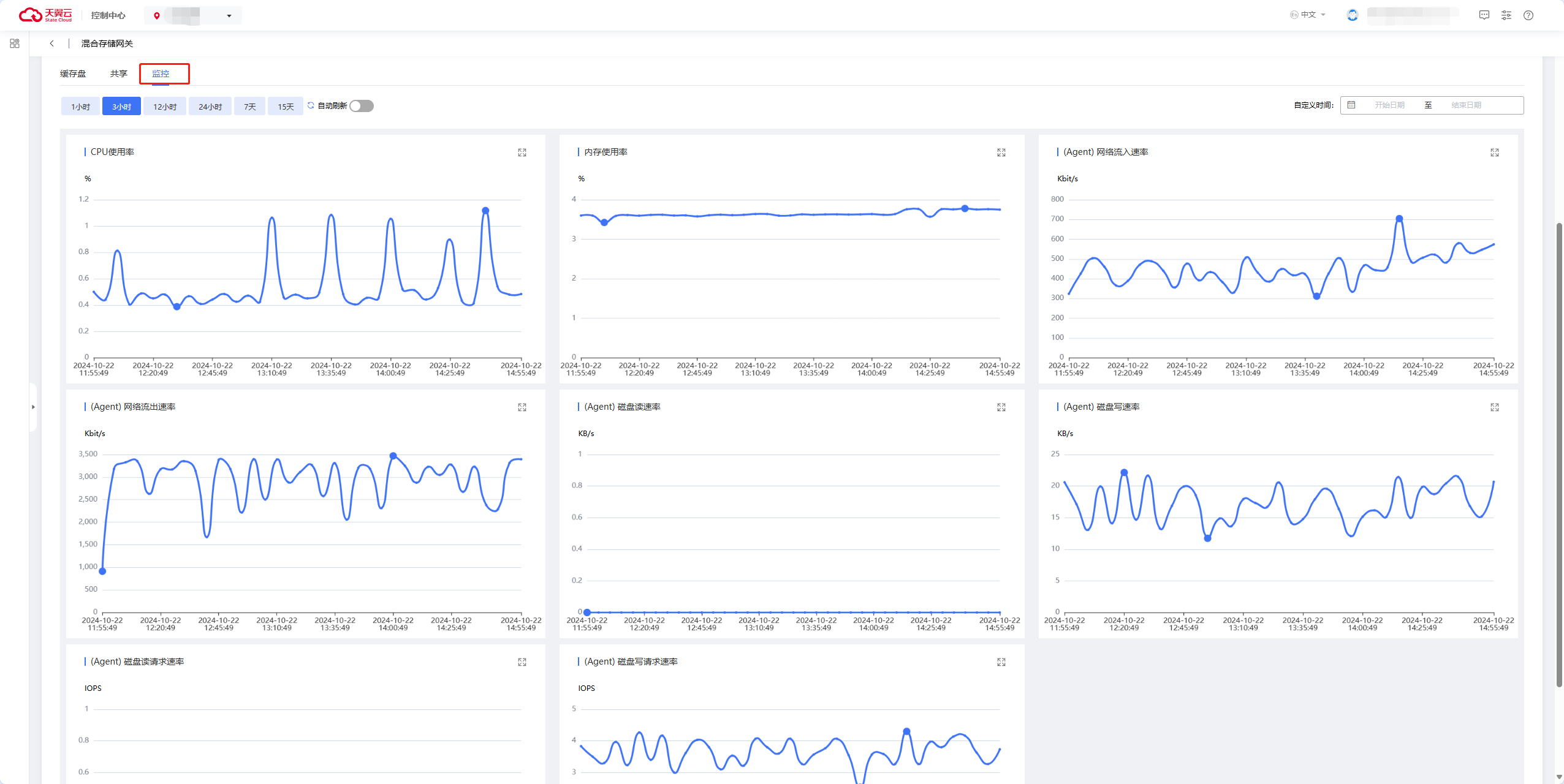This screenshot has width=1564, height=784.
Task: Click the CPU使用率 minimum point marker
Action: (177, 307)
